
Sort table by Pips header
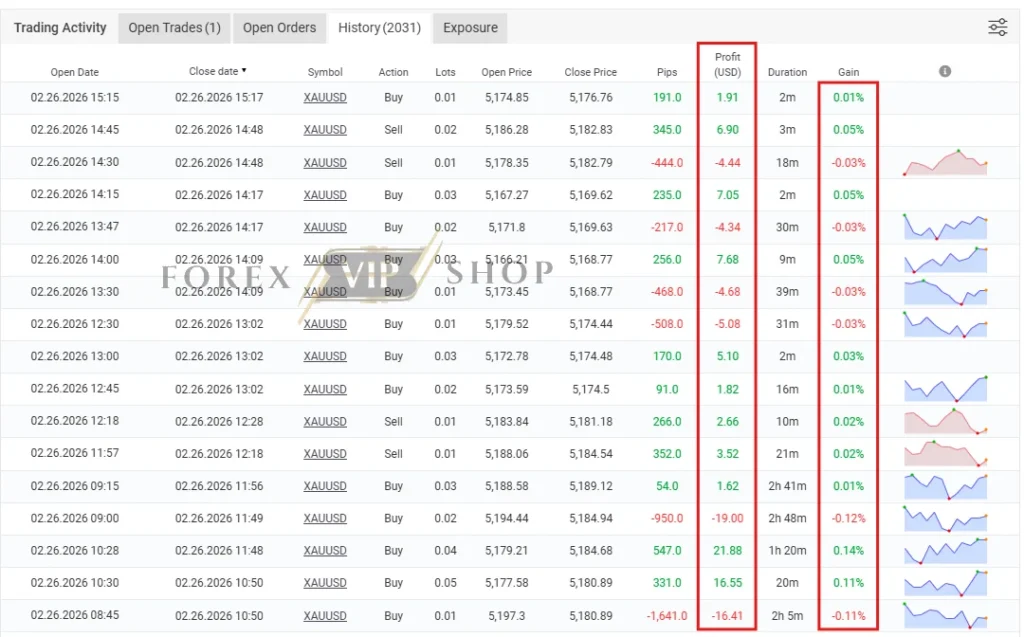667,72
